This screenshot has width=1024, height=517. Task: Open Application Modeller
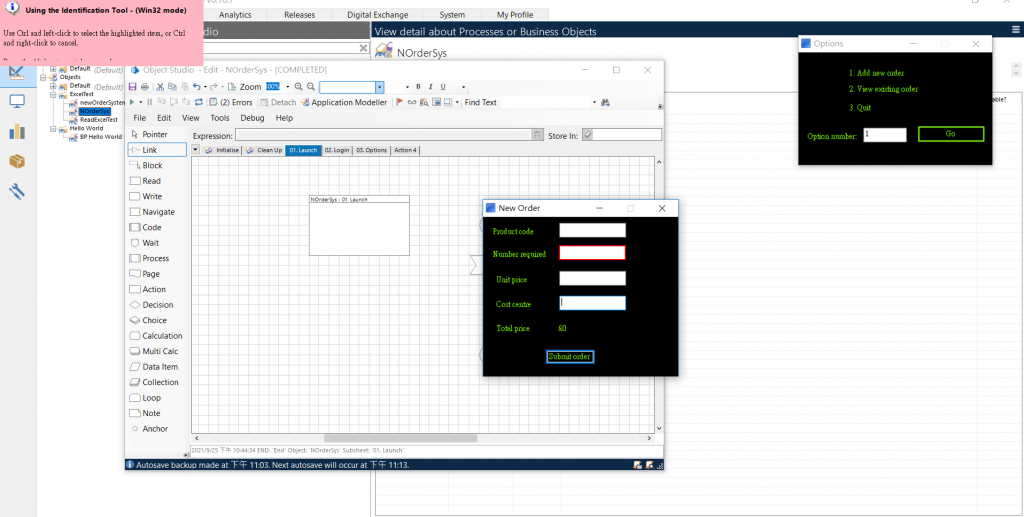pos(344,102)
